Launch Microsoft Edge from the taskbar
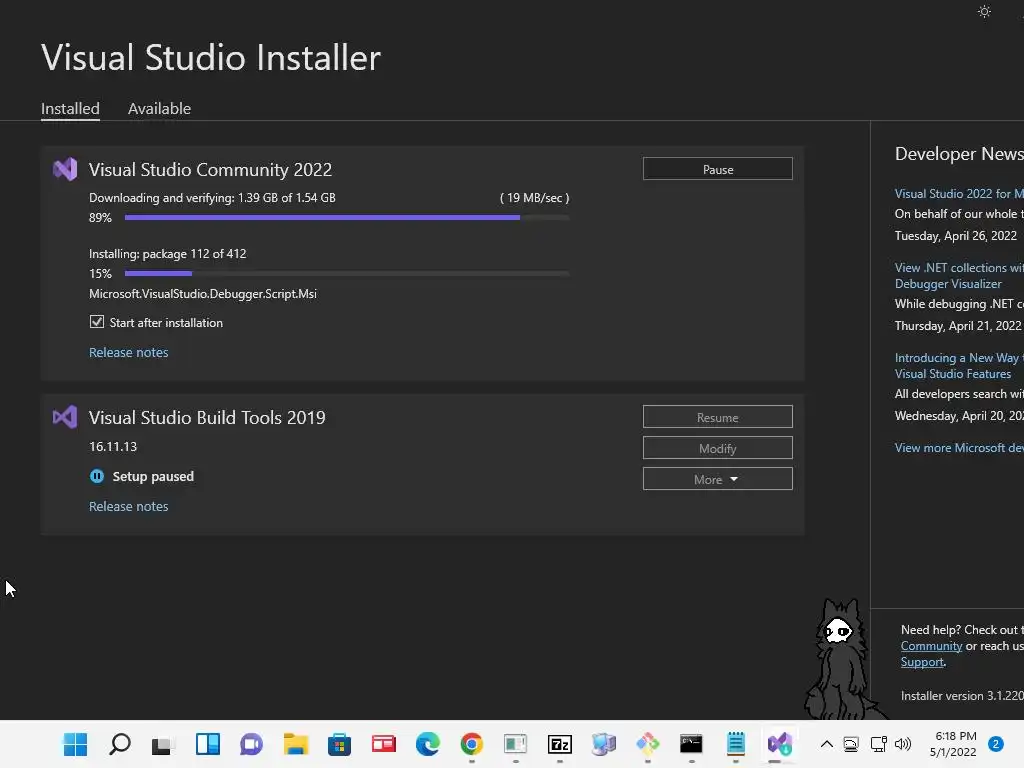Viewport: 1024px width, 768px height. click(x=428, y=744)
